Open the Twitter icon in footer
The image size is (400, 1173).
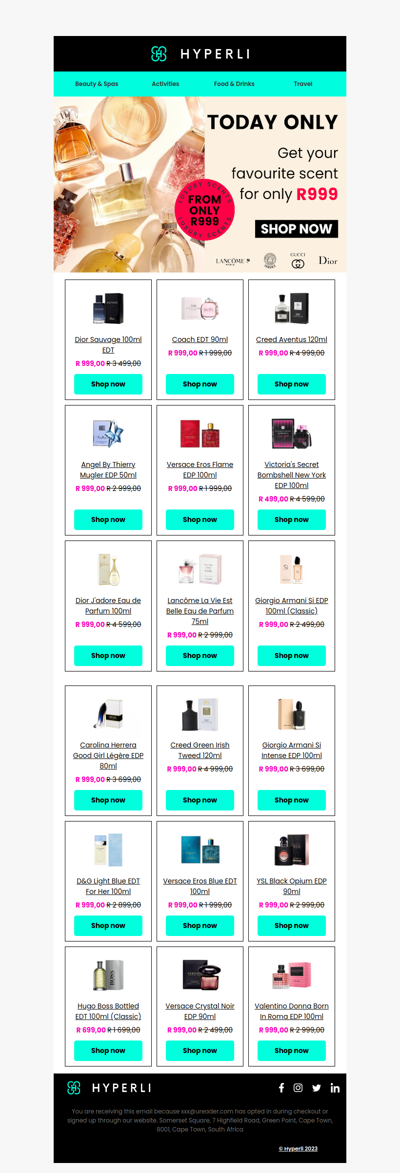pyautogui.click(x=316, y=1088)
